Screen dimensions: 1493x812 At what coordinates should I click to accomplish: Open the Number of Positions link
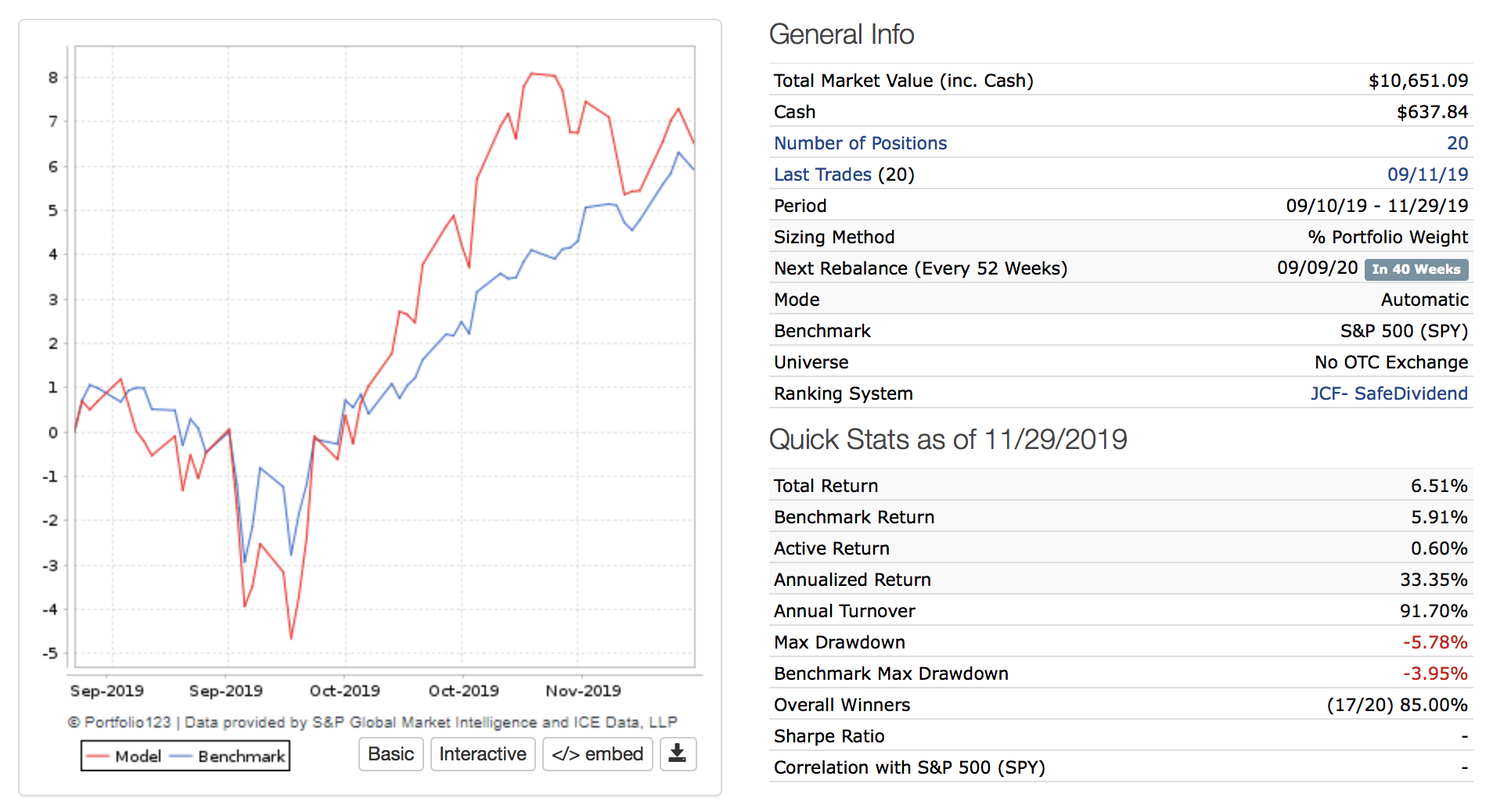(x=860, y=143)
